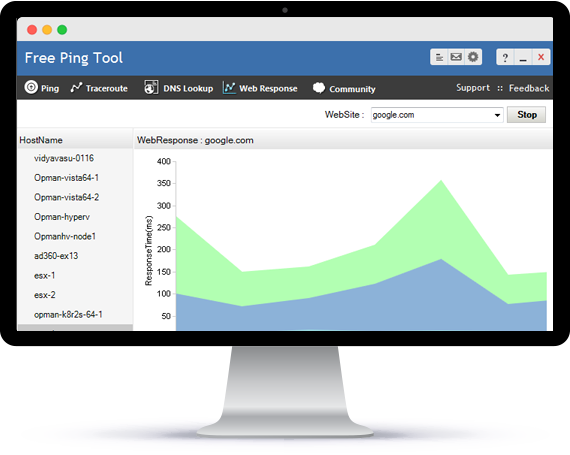Expand the WebSite dropdown arrow
This screenshot has width=570, height=455.
[x=497, y=115]
